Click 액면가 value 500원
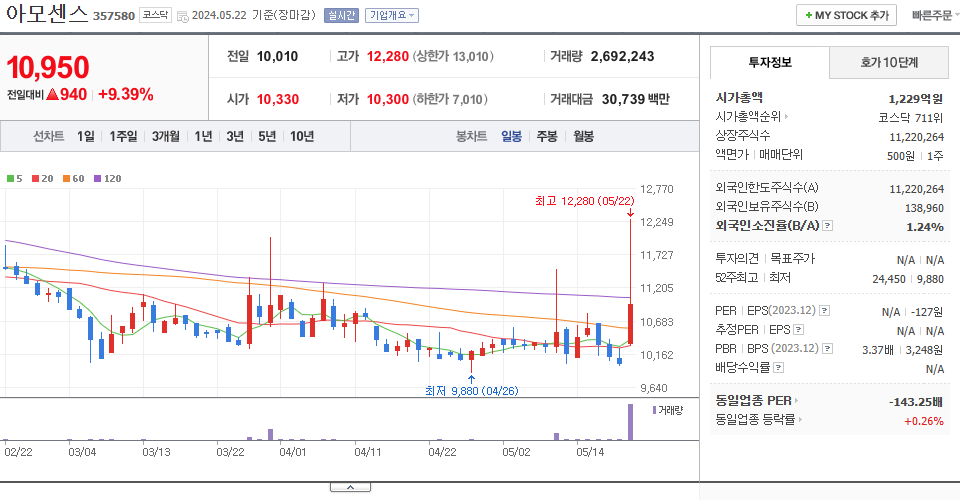This screenshot has width=960, height=500. point(901,156)
